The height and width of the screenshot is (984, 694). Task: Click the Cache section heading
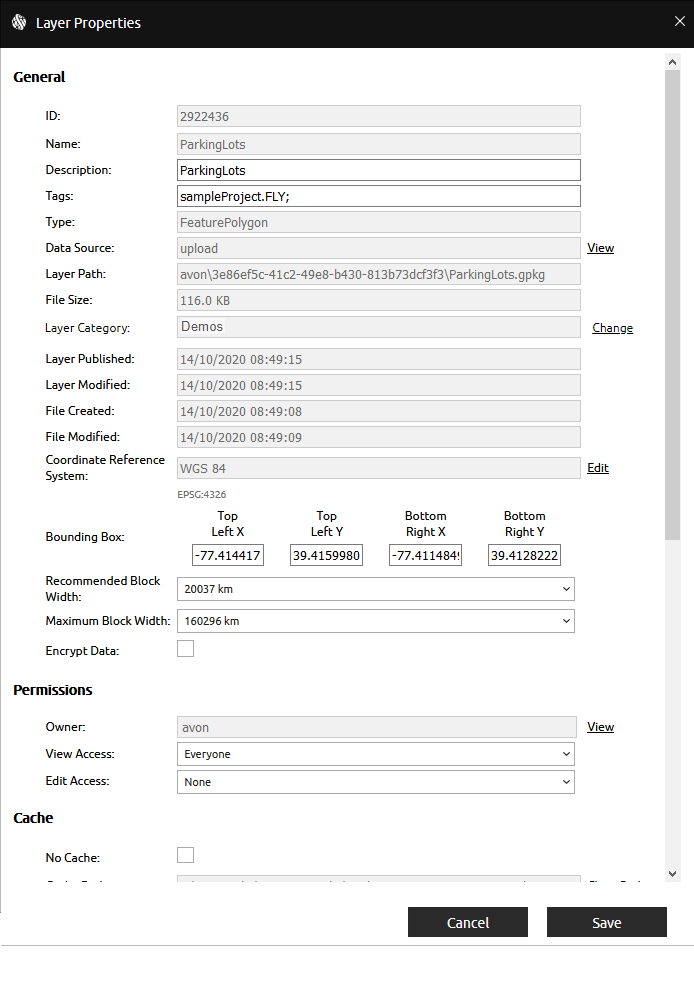[x=33, y=818]
